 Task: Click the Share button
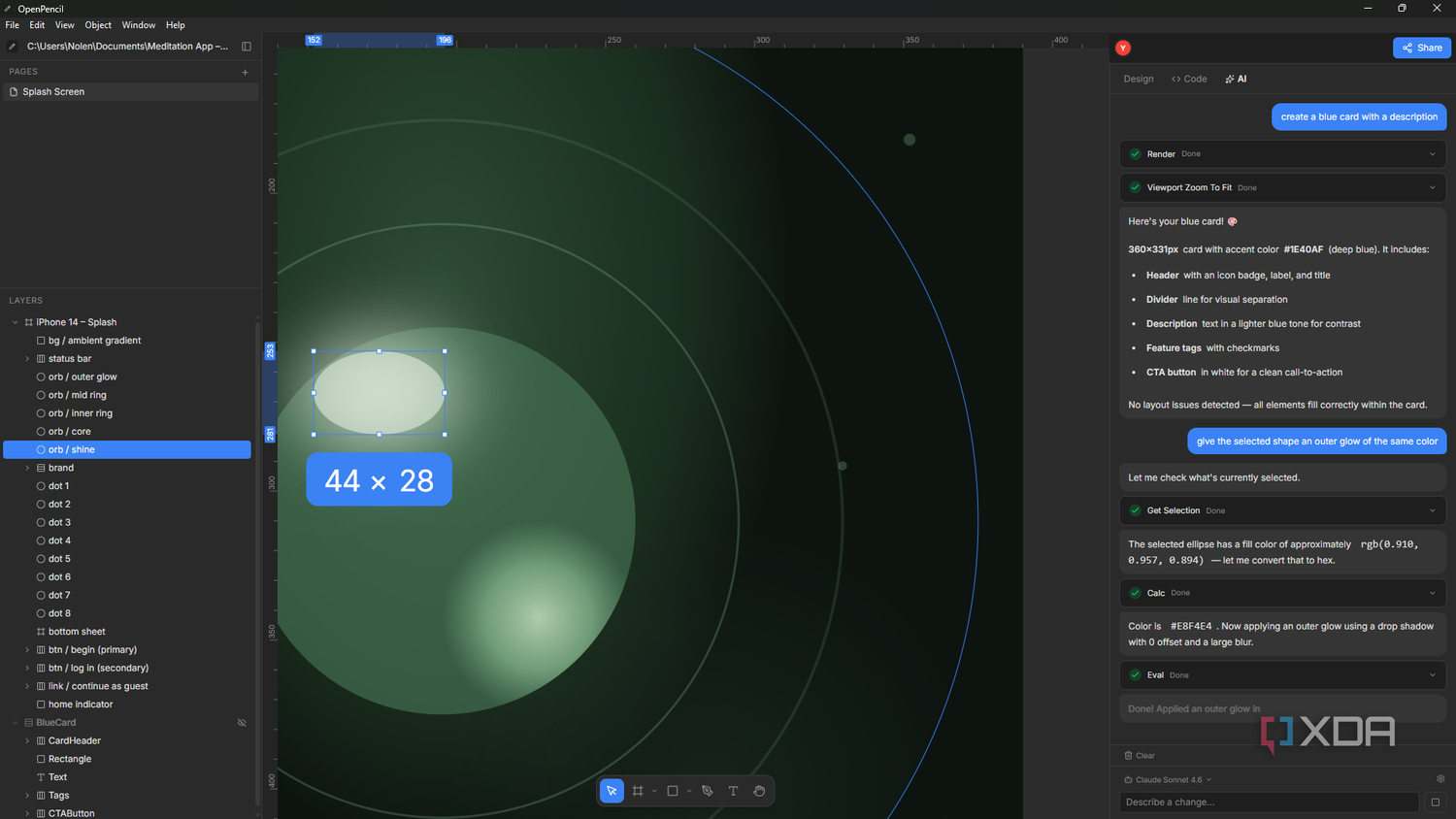1422,48
